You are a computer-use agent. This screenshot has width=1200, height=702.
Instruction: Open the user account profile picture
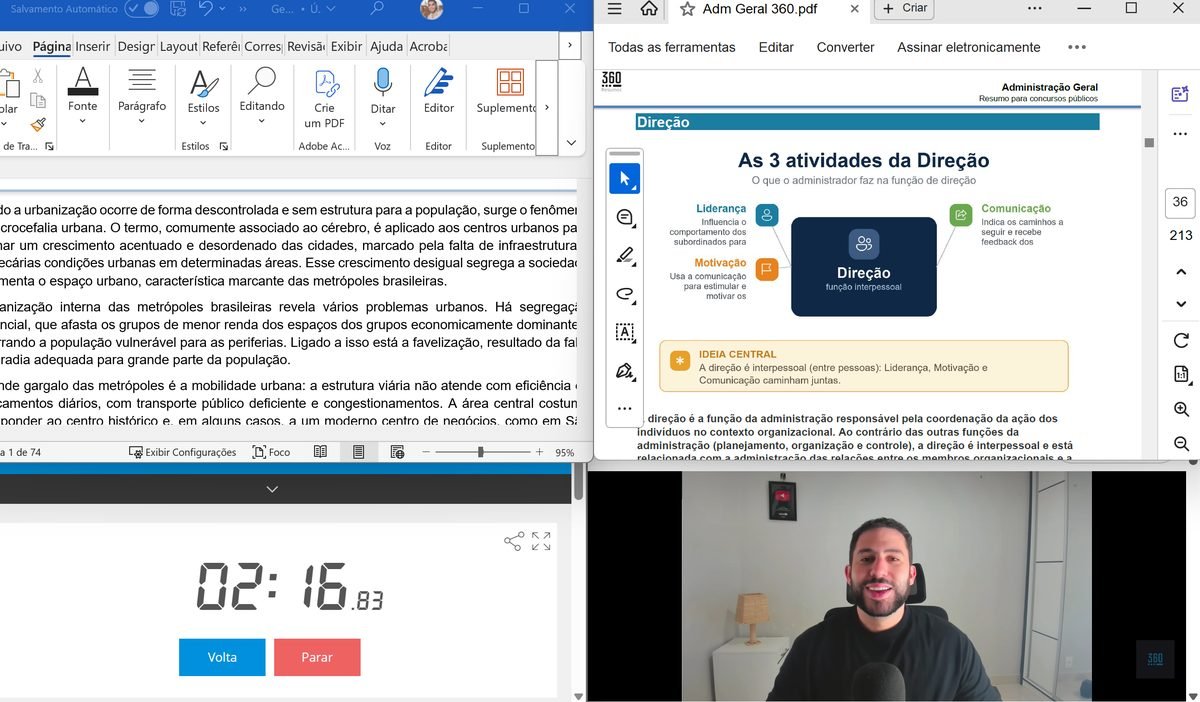(432, 9)
